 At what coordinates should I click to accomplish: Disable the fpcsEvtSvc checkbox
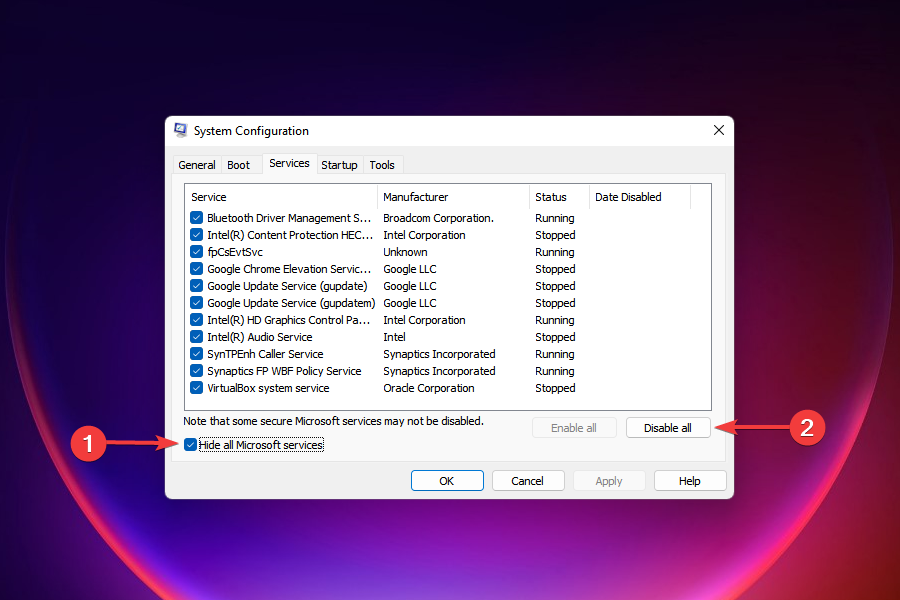[196, 251]
